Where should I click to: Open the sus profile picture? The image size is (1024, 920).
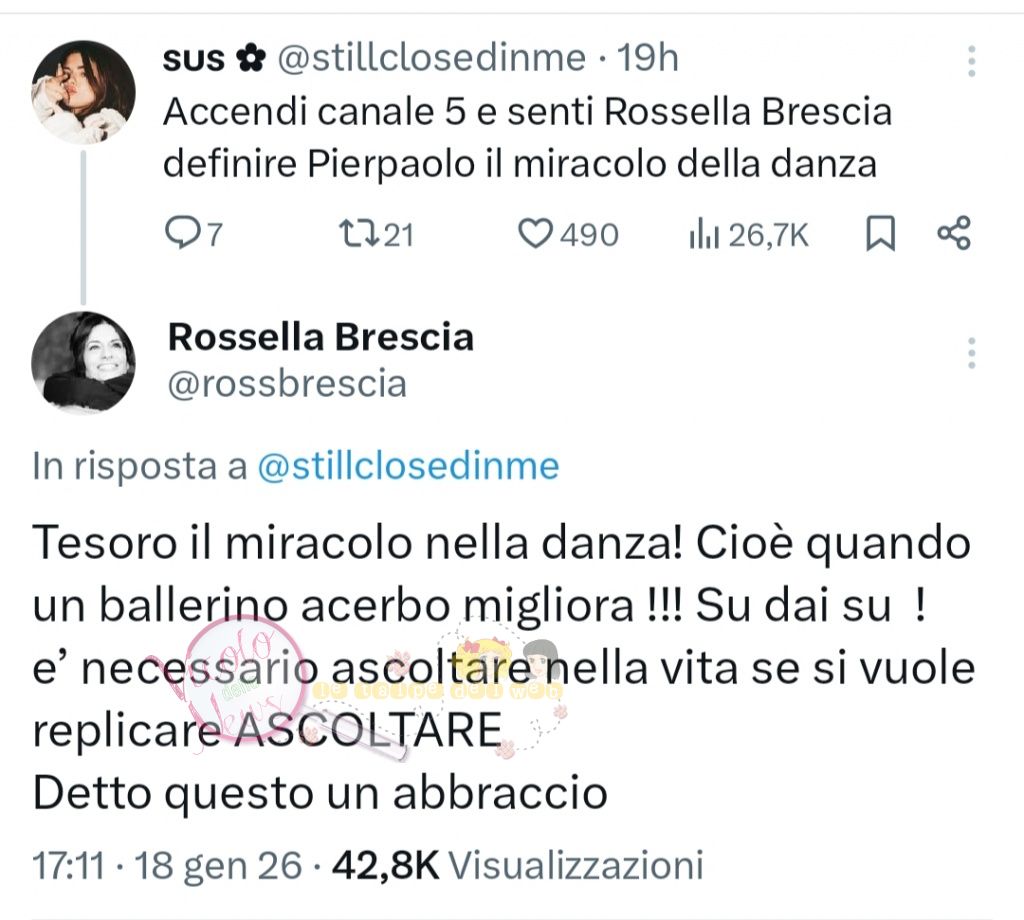click(83, 92)
